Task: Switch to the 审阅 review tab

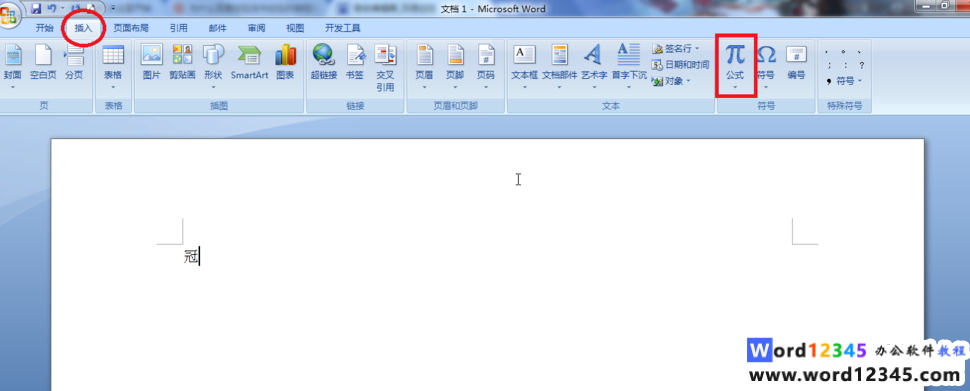Action: click(257, 28)
